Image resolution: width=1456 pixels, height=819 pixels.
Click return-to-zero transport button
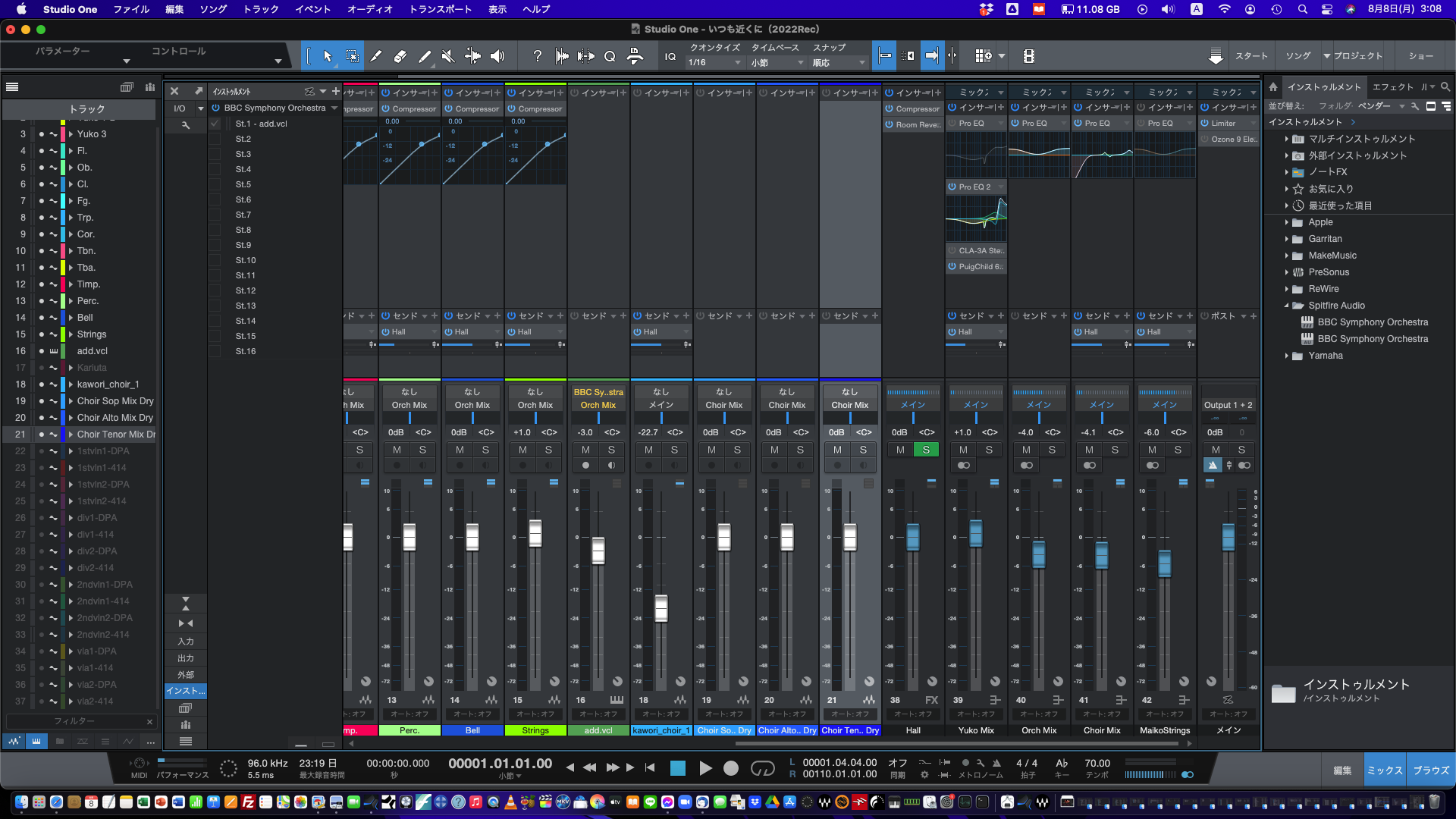point(650,767)
